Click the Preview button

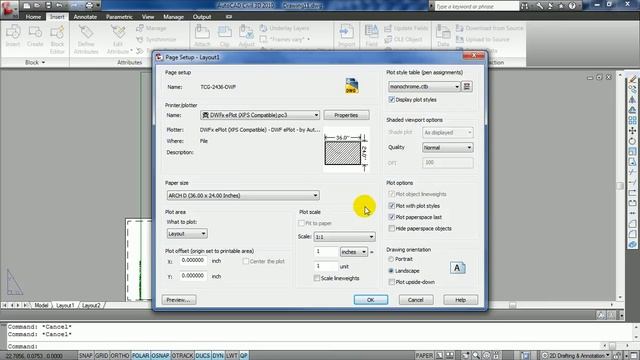point(179,300)
